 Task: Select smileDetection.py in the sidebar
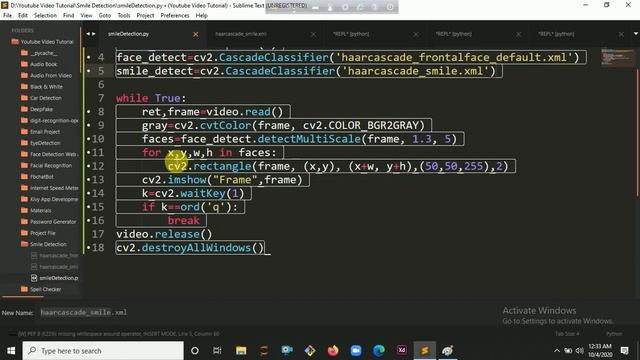(55, 278)
